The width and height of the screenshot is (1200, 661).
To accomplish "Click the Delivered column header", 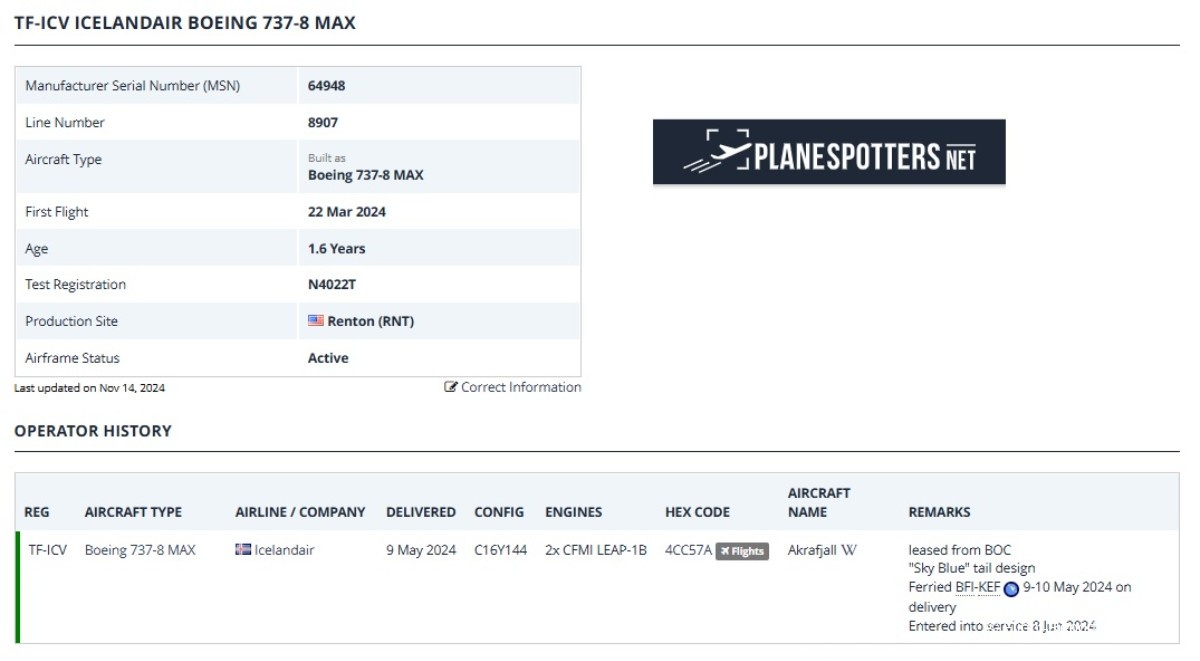I will click(421, 512).
